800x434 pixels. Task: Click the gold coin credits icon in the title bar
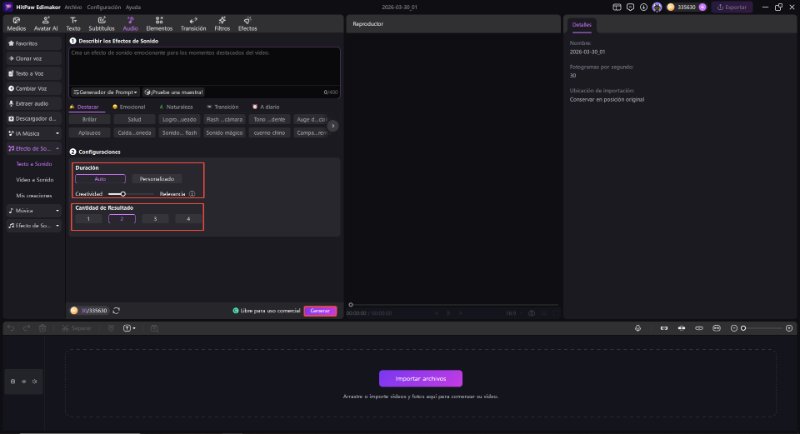coord(670,7)
